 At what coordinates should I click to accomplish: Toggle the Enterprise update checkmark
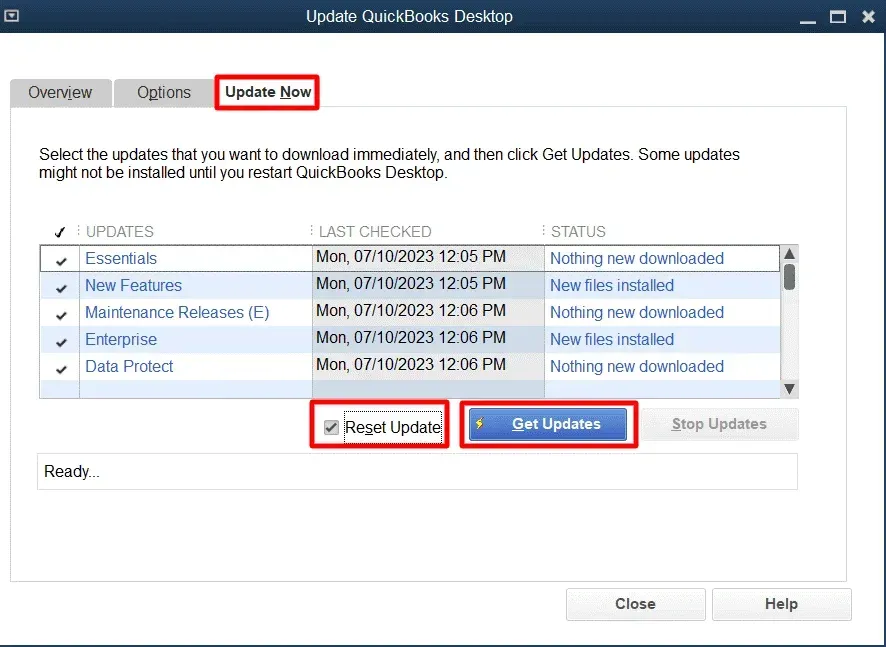click(61, 341)
